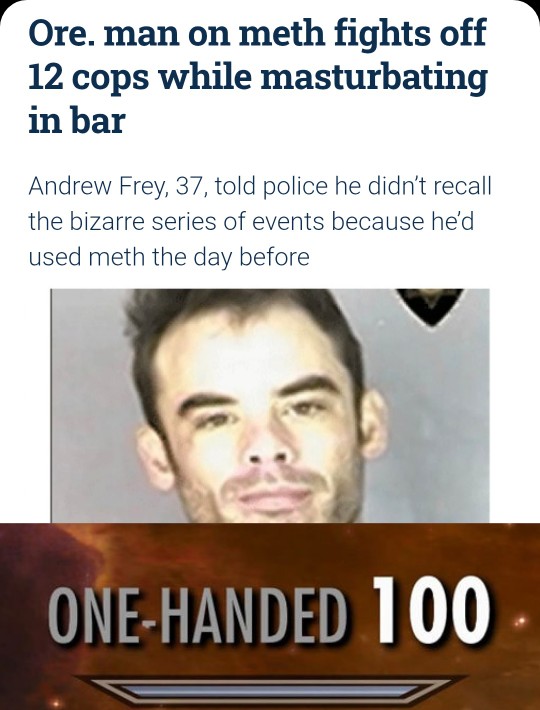Open the 'Ore. man on meth' headline

pyautogui.click(x=258, y=76)
